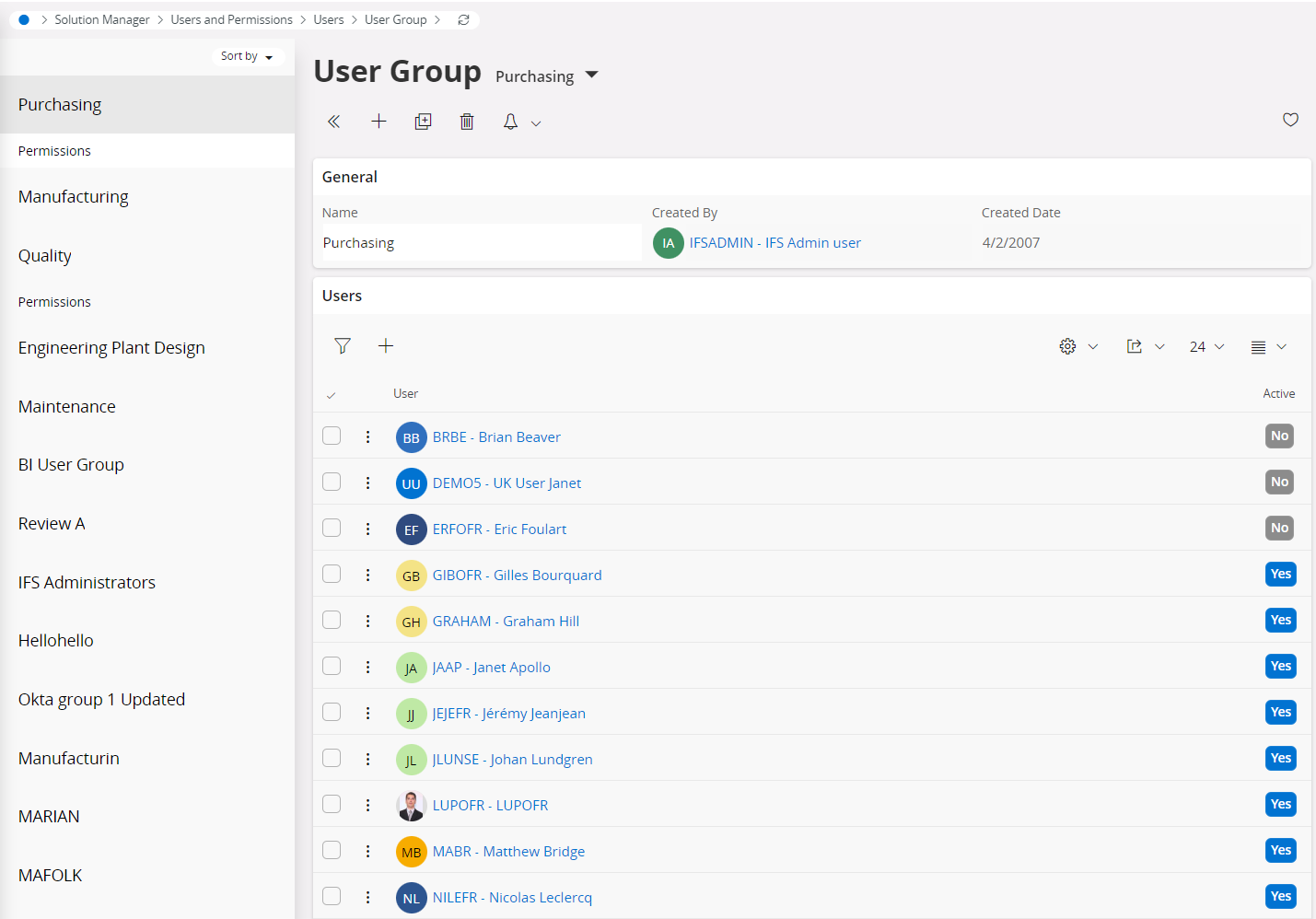
Task: Click the plus icon to create new user group
Action: point(378,122)
